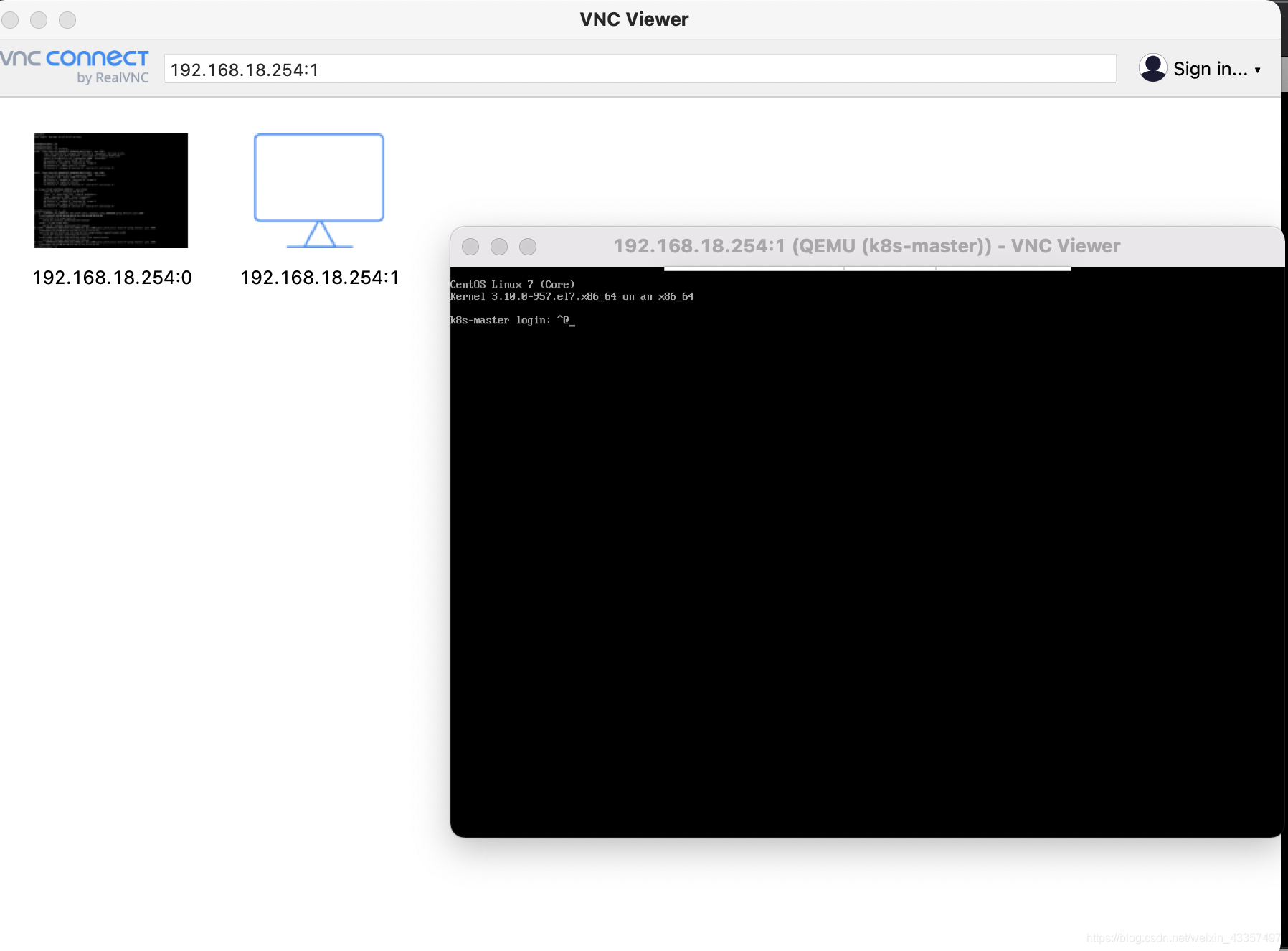Select the 192.168.18.254:1 monitor icon
1288x951 pixels.
(319, 191)
